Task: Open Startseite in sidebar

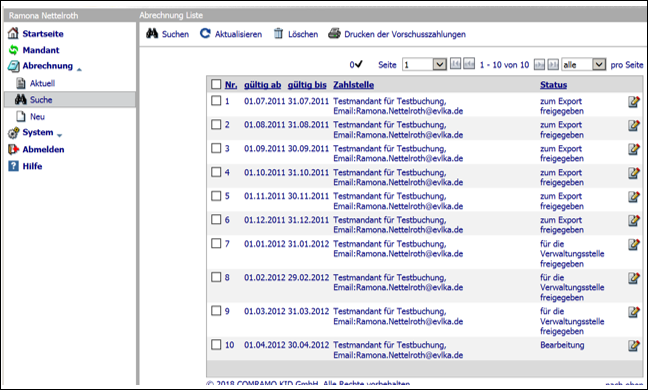Action: pos(43,33)
